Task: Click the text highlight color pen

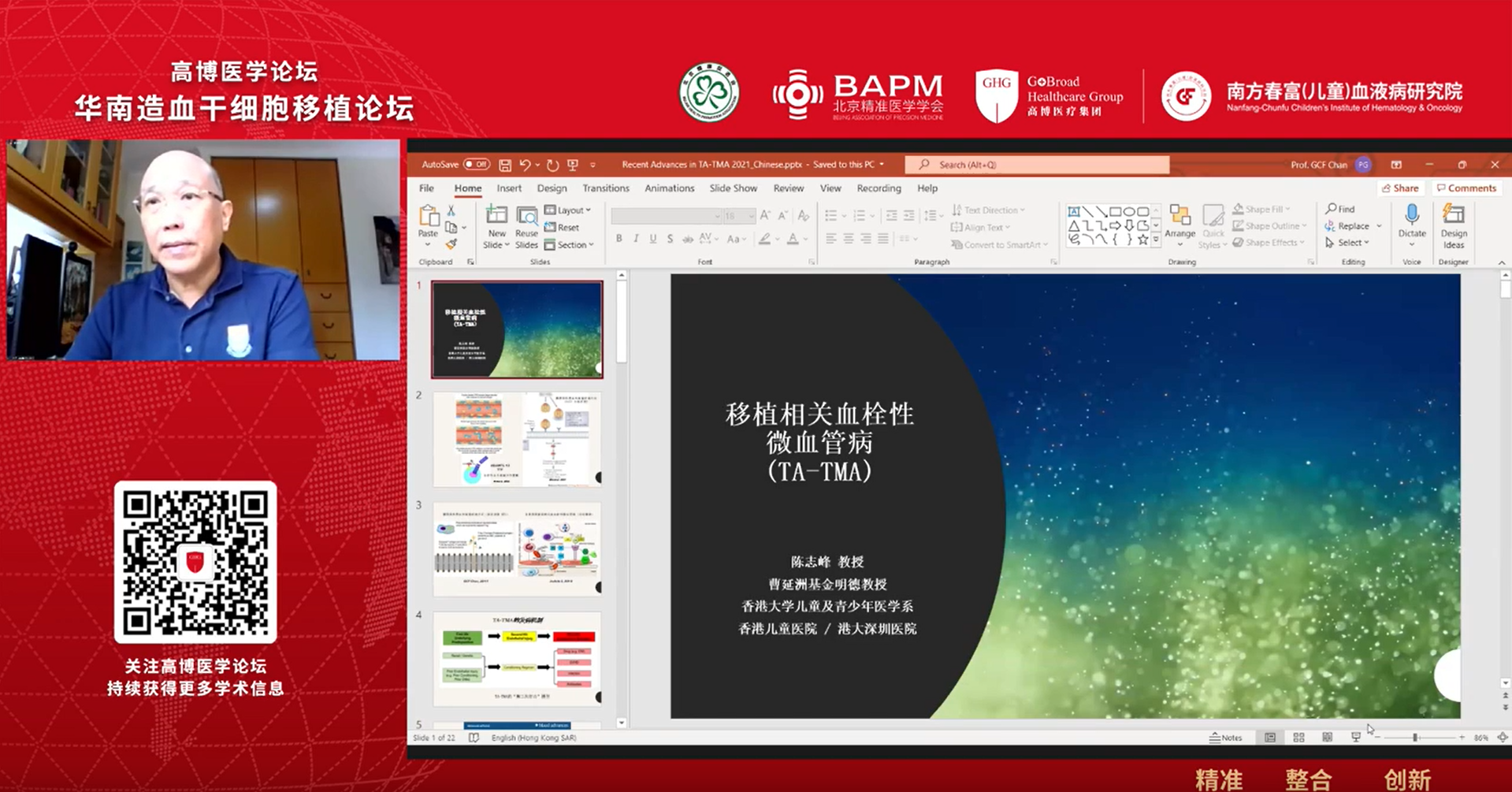Action: [x=763, y=239]
